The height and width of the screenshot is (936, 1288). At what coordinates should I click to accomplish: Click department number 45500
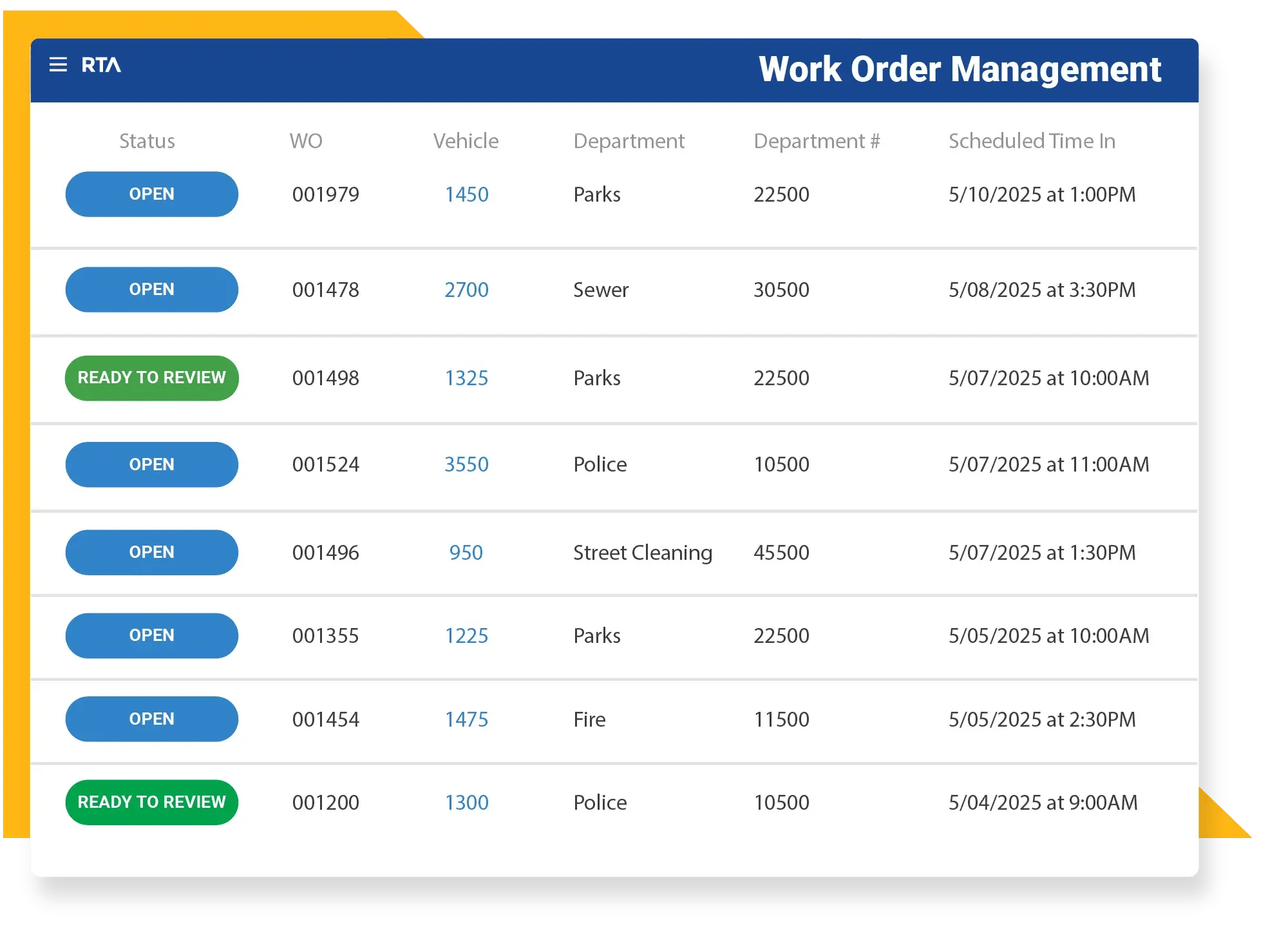click(782, 553)
